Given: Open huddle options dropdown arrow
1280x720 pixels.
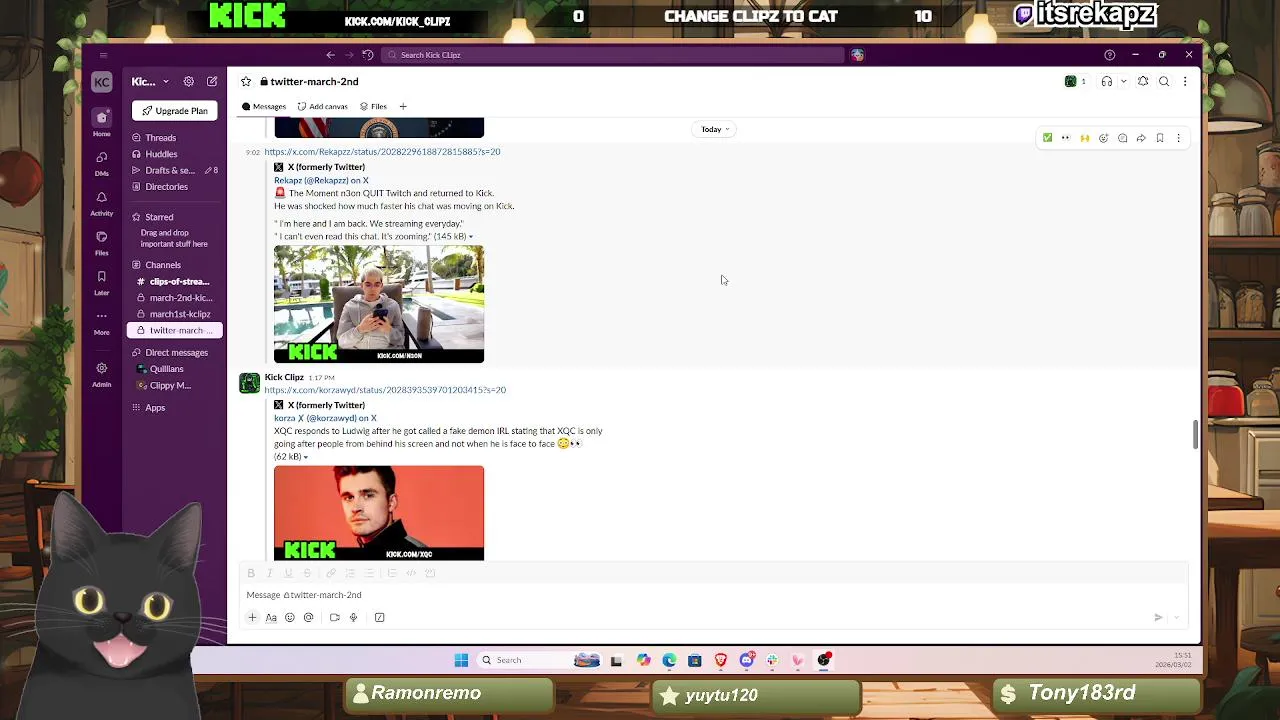Looking at the screenshot, I should [1124, 82].
